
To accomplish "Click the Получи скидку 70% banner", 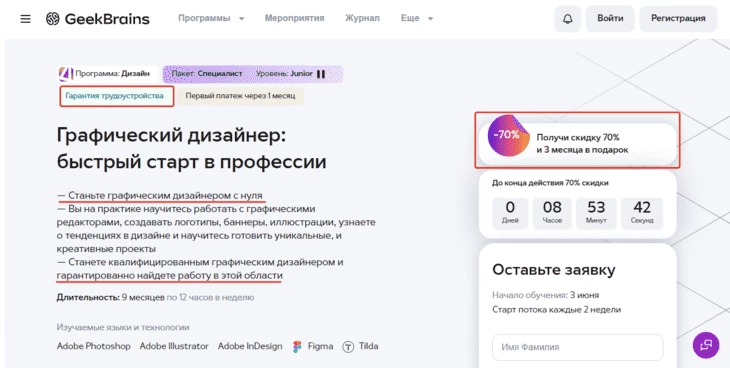I will click(577, 143).
